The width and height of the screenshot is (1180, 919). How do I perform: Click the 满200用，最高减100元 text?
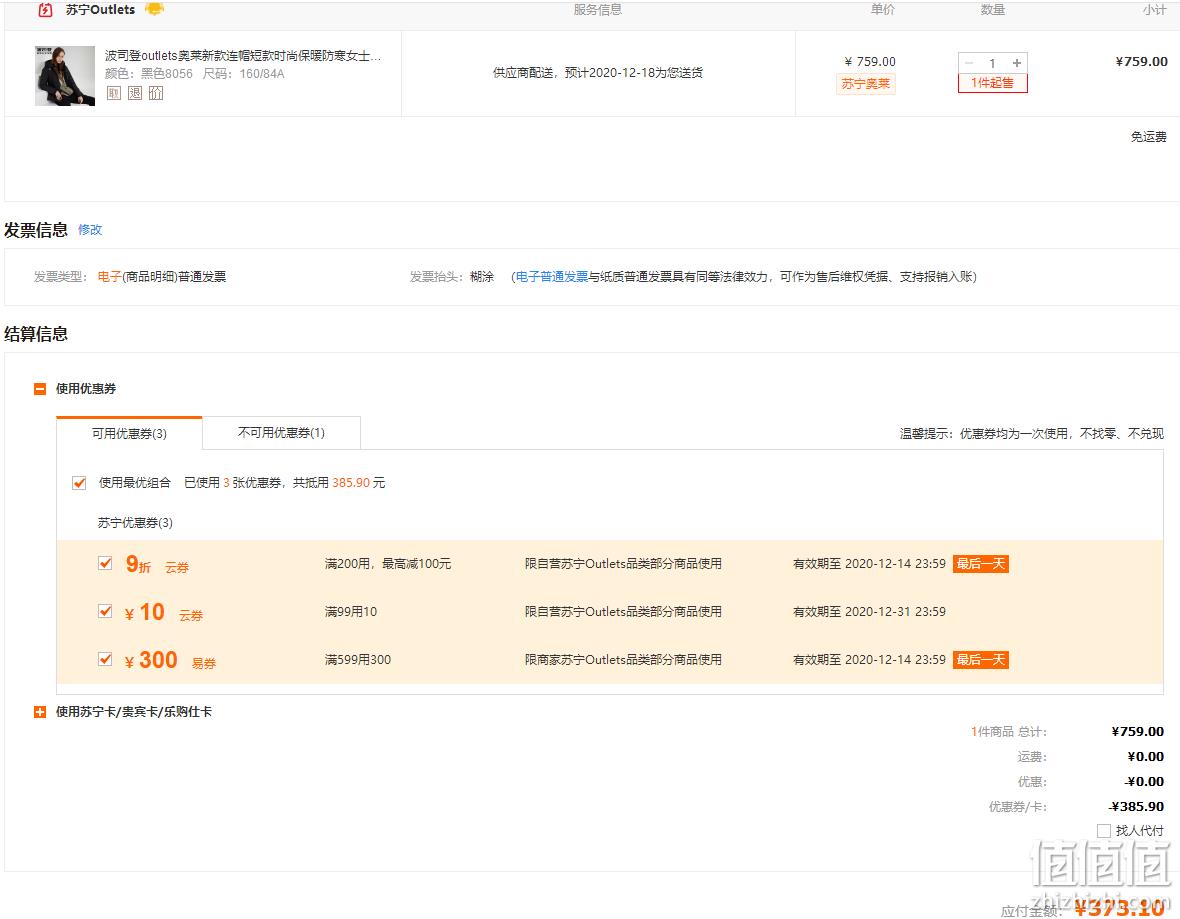tap(388, 564)
